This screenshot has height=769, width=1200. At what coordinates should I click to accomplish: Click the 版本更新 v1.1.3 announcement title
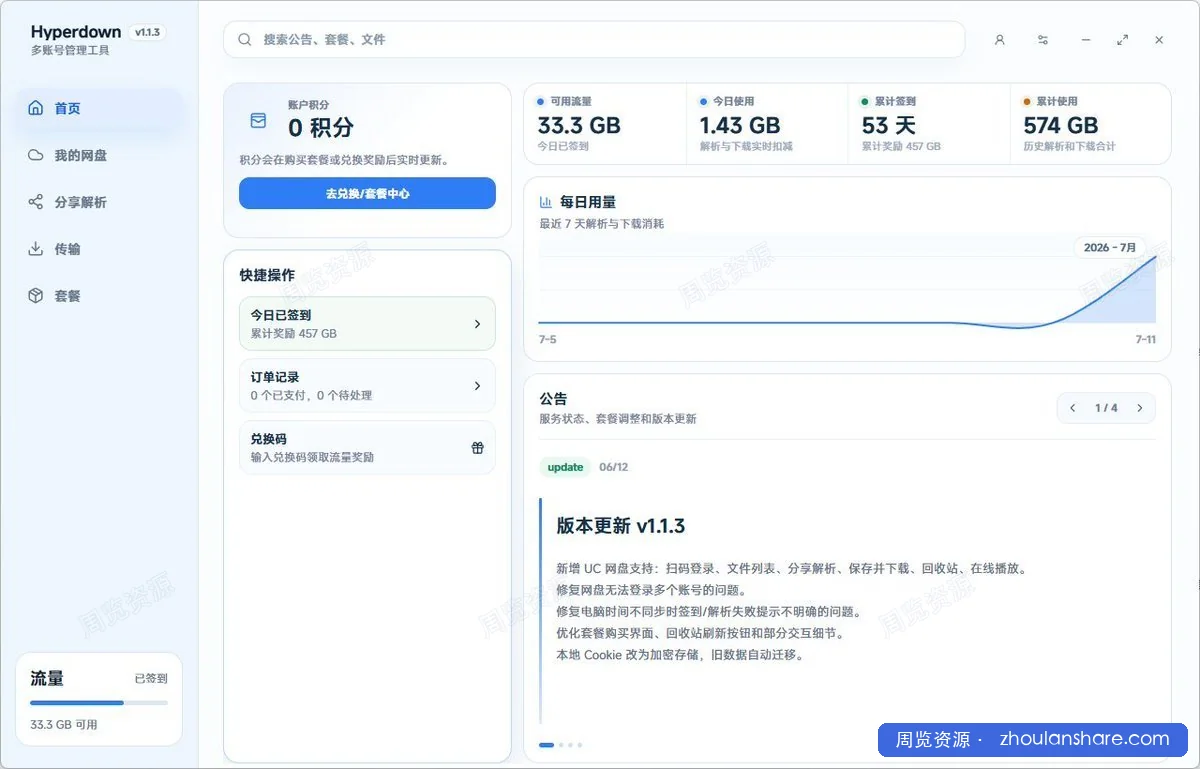point(620,526)
